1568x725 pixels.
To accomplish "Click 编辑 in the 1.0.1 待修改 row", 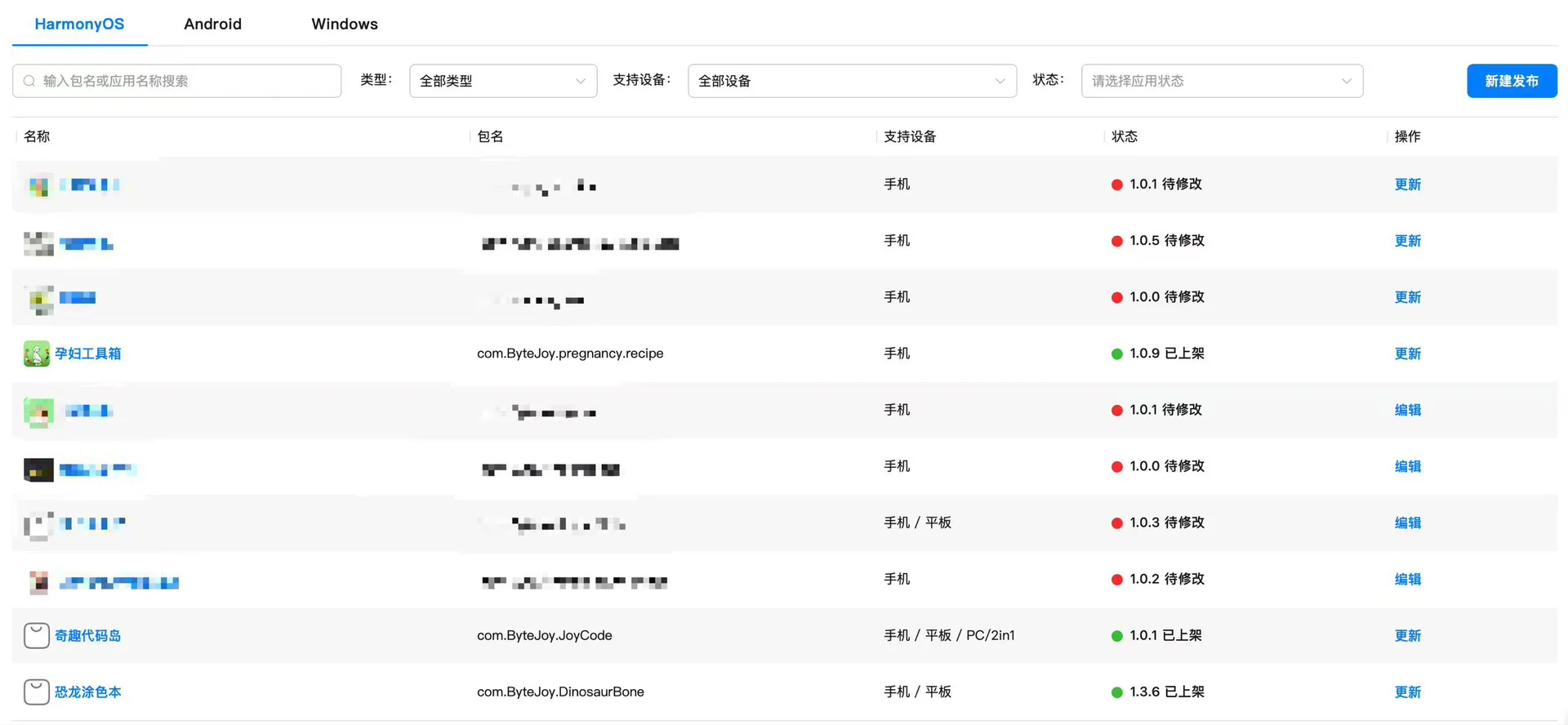I will click(1408, 410).
